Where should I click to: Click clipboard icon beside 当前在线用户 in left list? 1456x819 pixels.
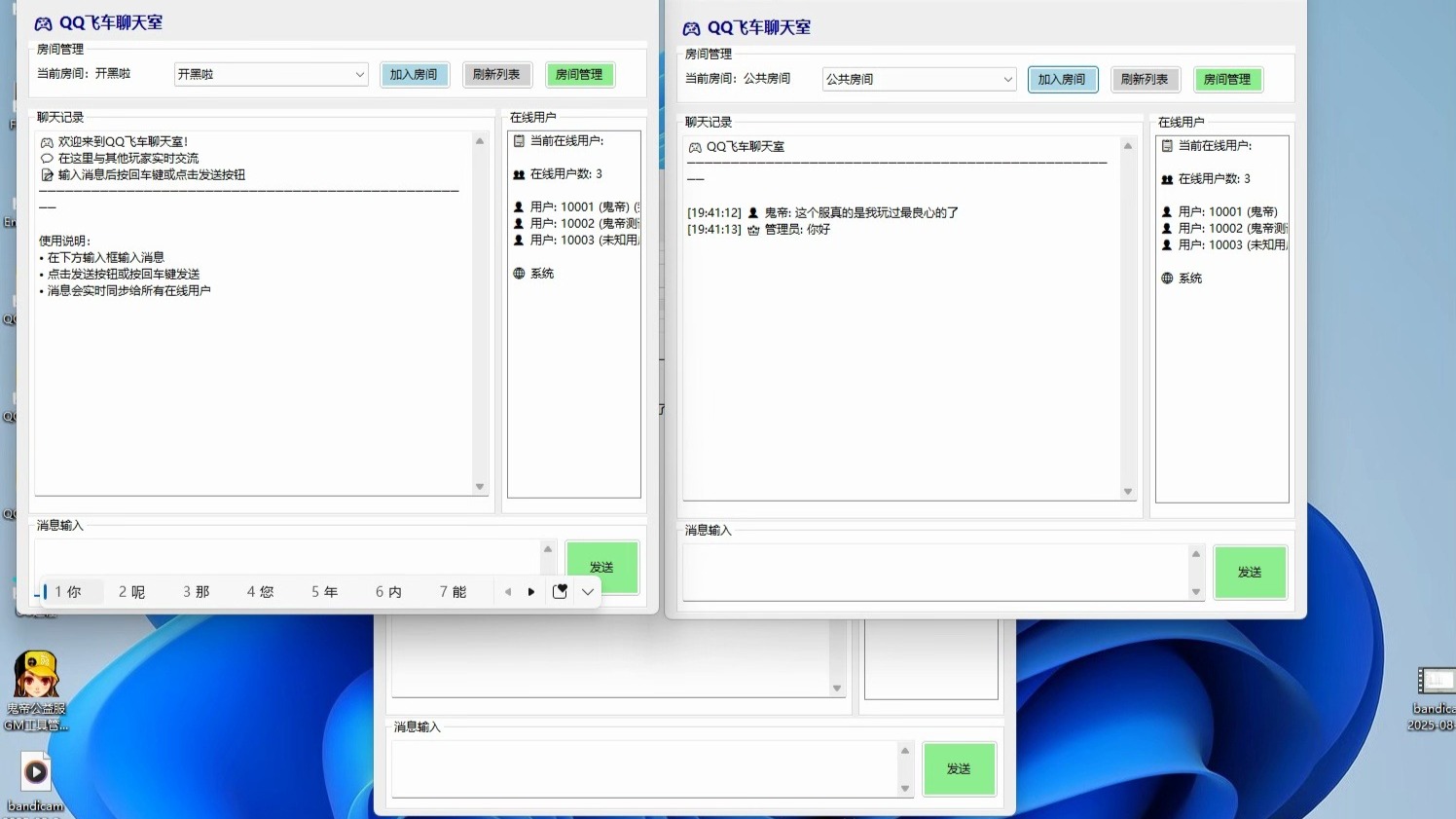coord(519,141)
